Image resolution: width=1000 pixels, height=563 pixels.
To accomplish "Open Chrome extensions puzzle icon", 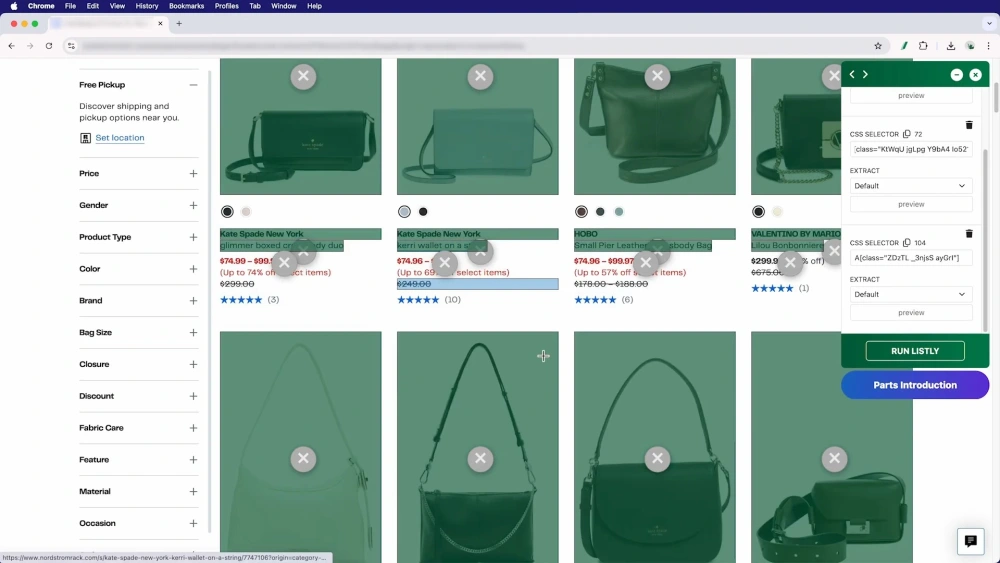I will (923, 46).
